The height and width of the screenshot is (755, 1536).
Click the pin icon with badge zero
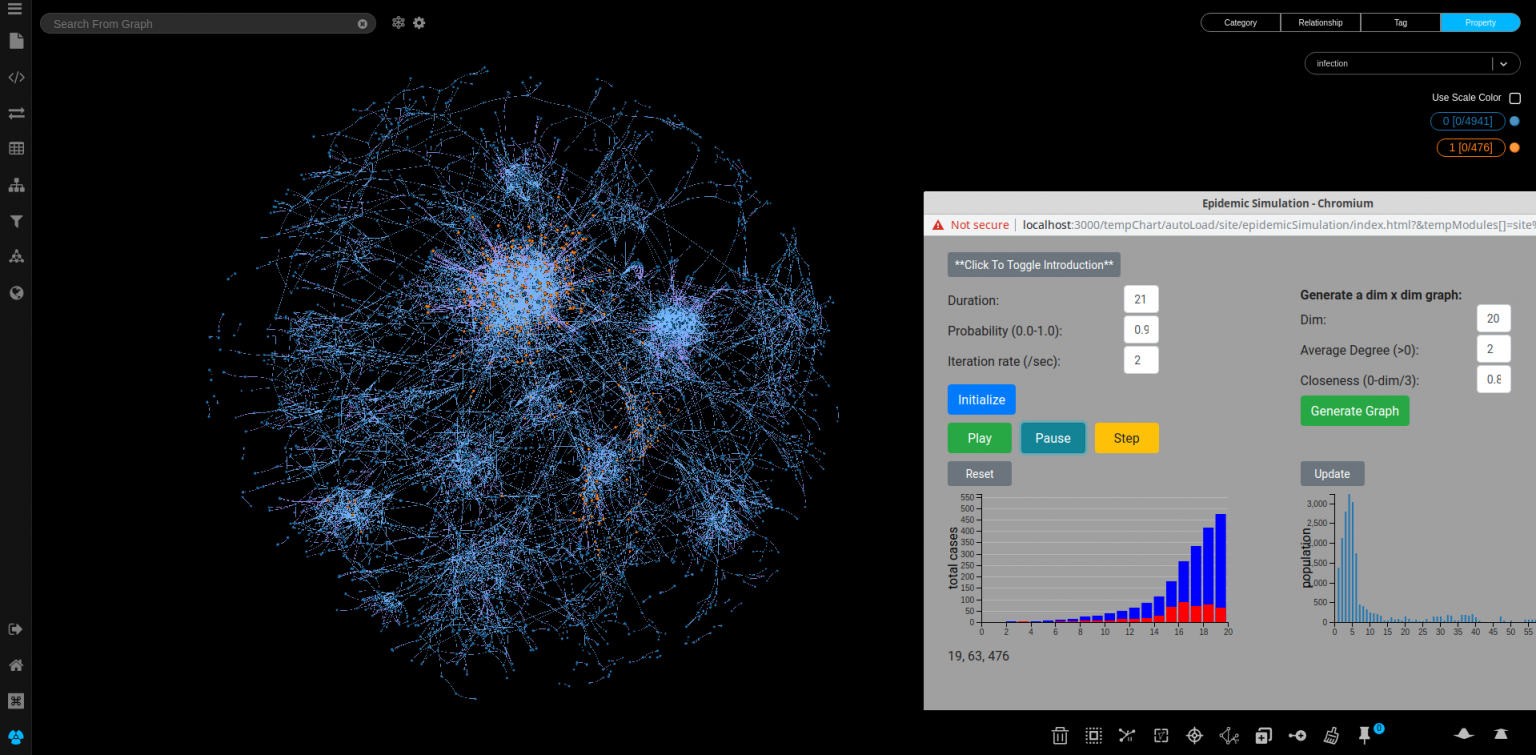pyautogui.click(x=1364, y=735)
